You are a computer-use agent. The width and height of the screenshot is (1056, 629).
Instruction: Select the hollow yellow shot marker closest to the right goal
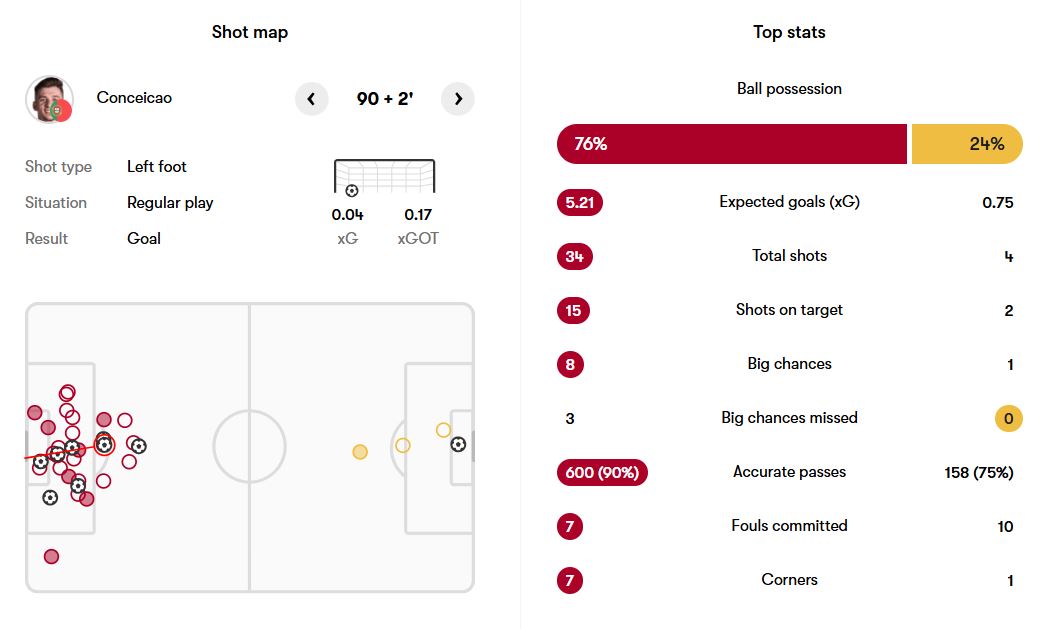pyautogui.click(x=443, y=430)
